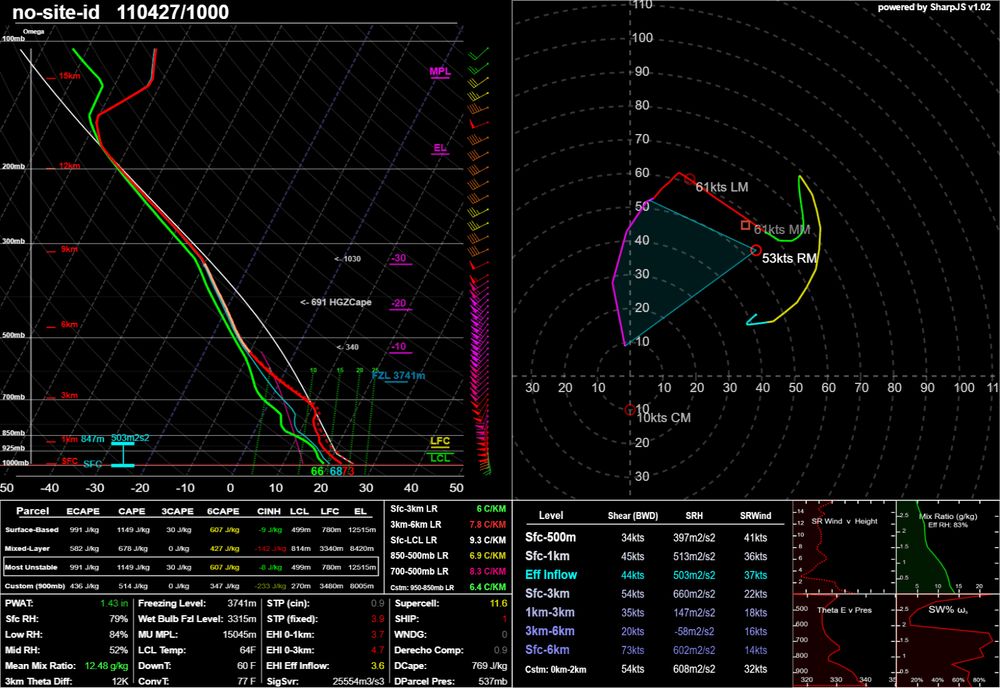Image resolution: width=1000 pixels, height=688 pixels.
Task: Click the "10kts CM" label on the hodograph
Action: click(x=663, y=418)
